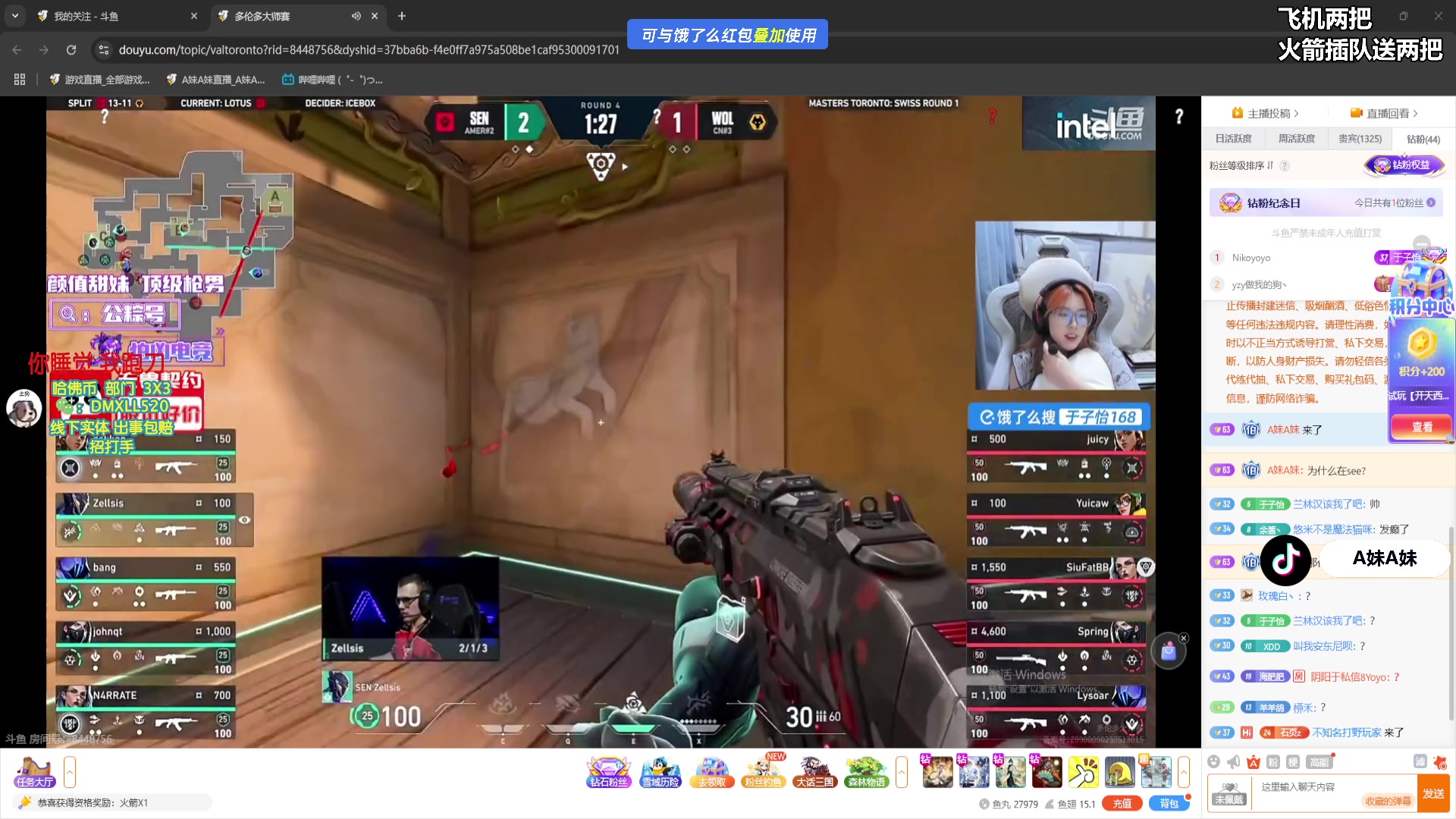Click username yzy做我的狗 in the fan ranking
Viewport: 1456px width, 819px height.
click(x=1259, y=285)
